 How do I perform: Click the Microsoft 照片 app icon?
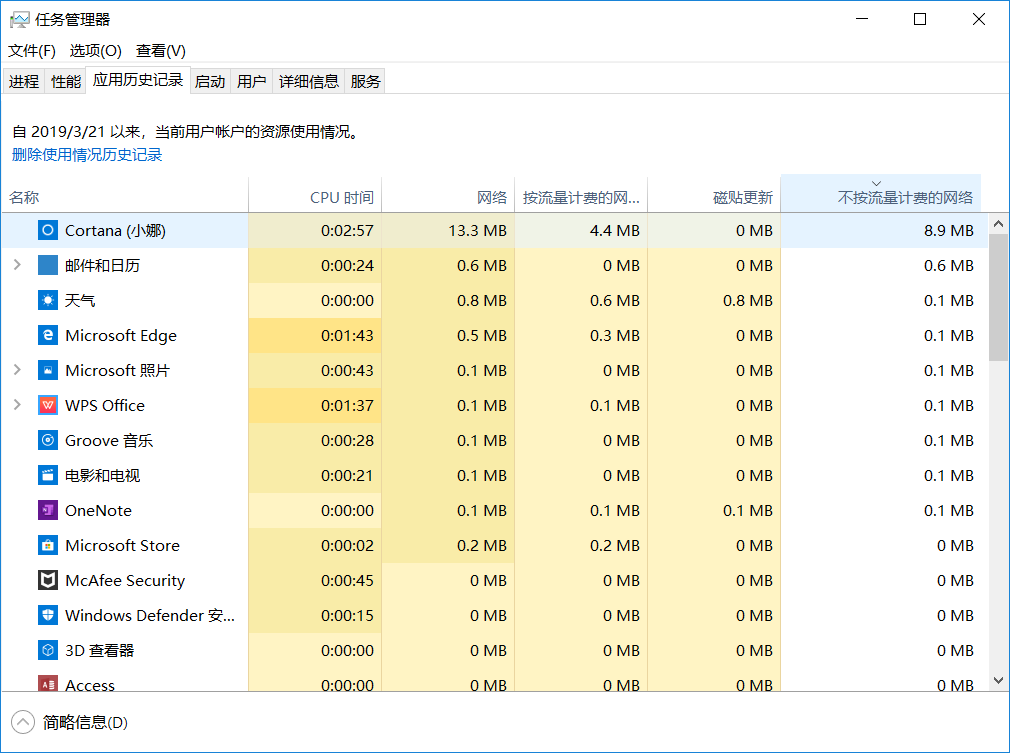[48, 370]
